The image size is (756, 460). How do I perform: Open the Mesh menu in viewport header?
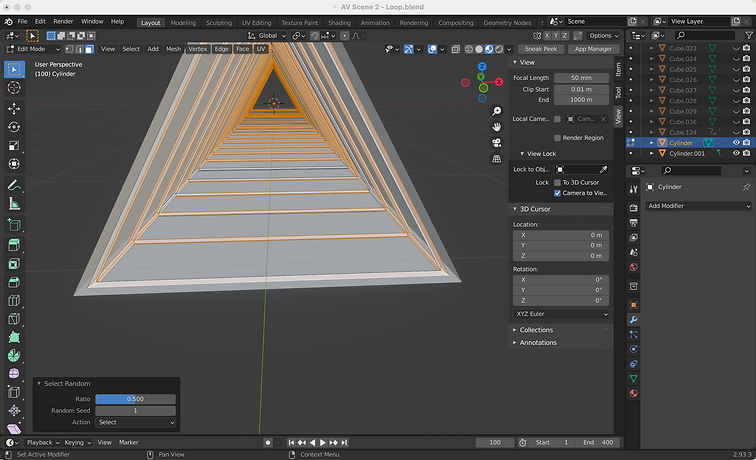coord(173,49)
